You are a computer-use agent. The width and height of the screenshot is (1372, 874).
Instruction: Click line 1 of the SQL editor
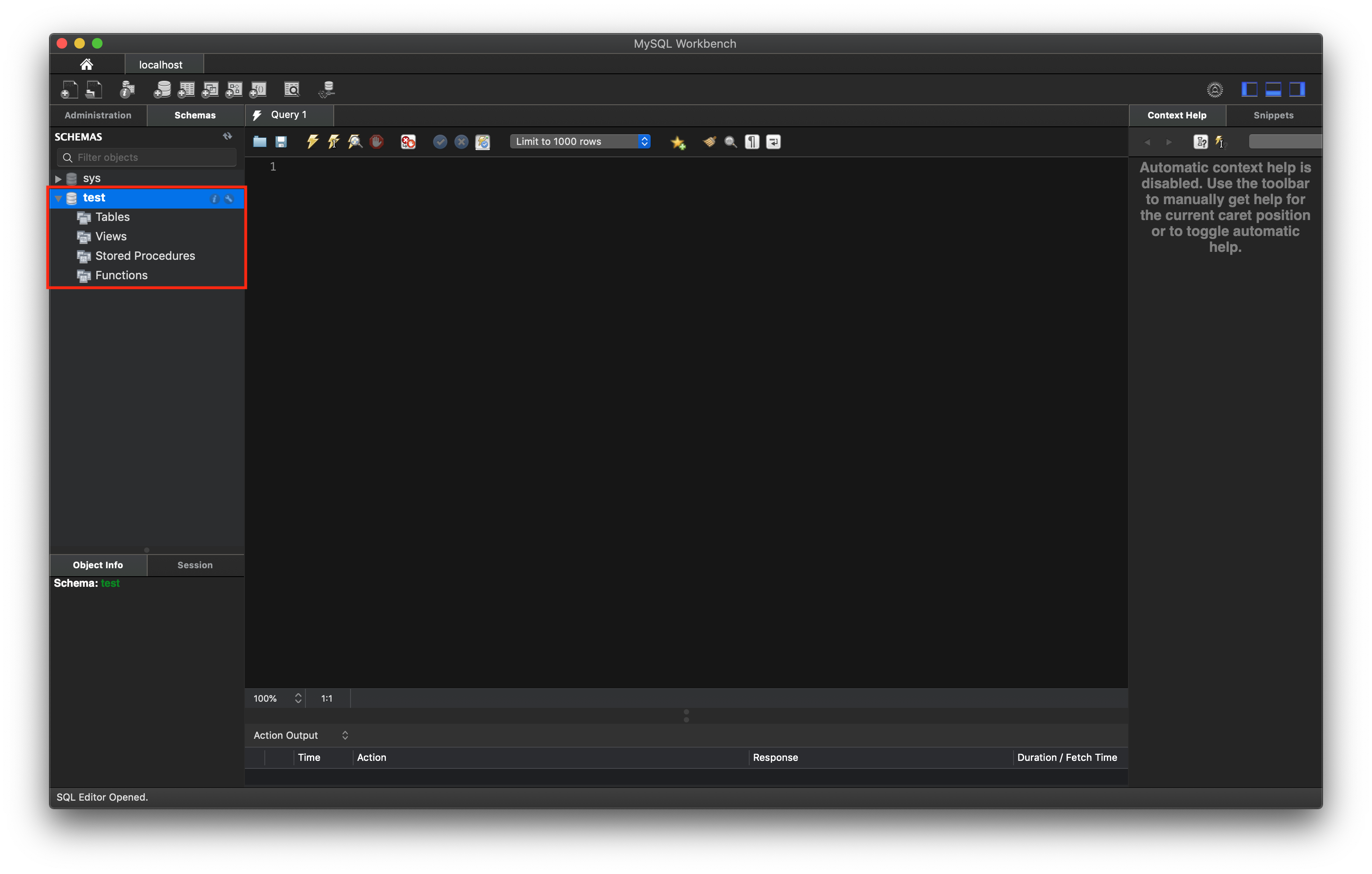tap(686, 167)
